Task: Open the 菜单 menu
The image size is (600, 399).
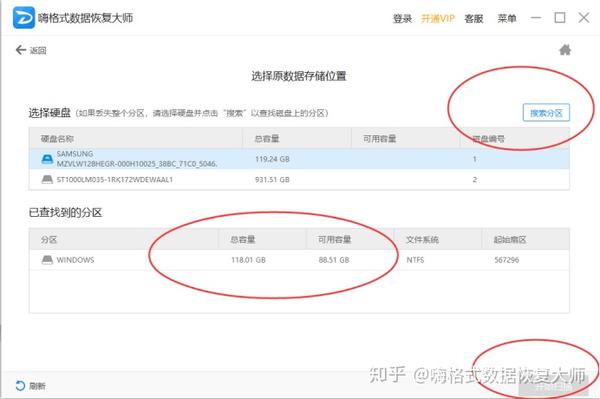Action: [507, 18]
